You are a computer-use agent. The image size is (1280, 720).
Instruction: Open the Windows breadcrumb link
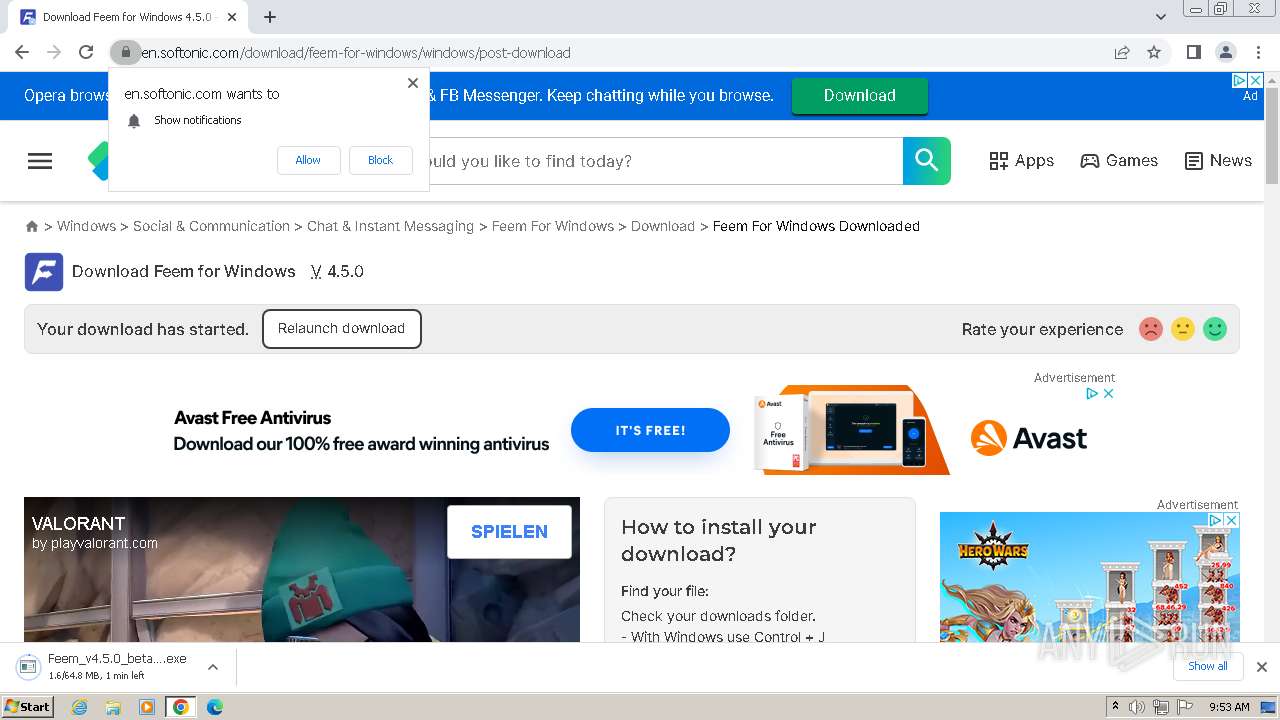pos(86,226)
